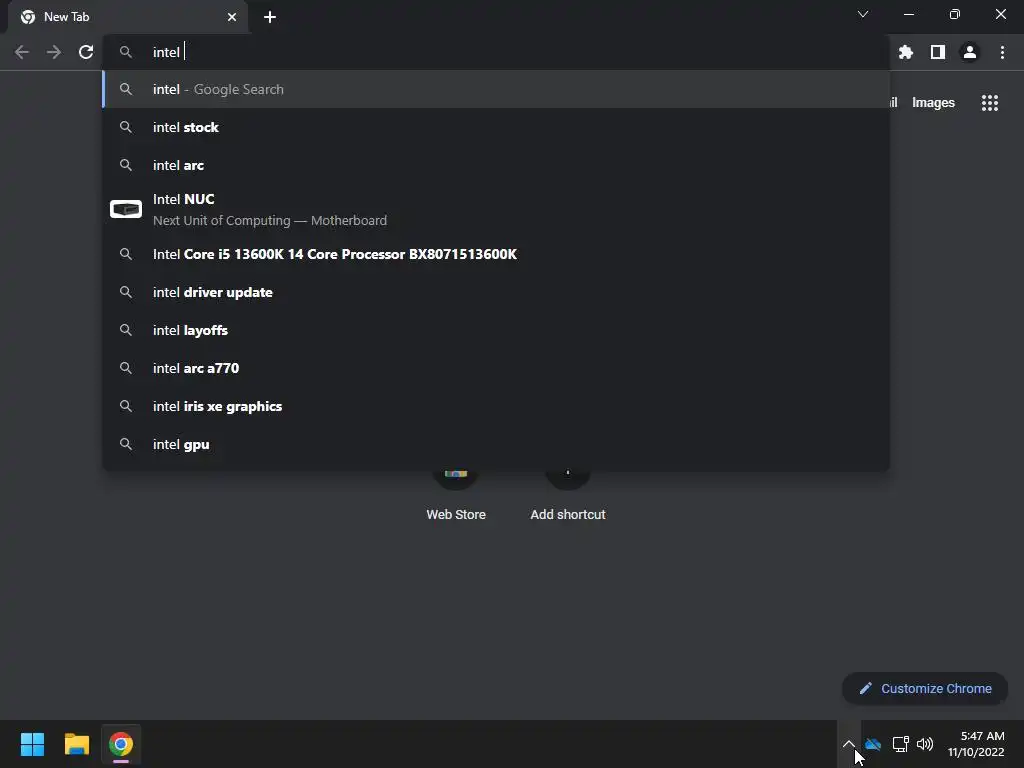The width and height of the screenshot is (1024, 768).
Task: Open a new tab with plus button
Action: (270, 17)
